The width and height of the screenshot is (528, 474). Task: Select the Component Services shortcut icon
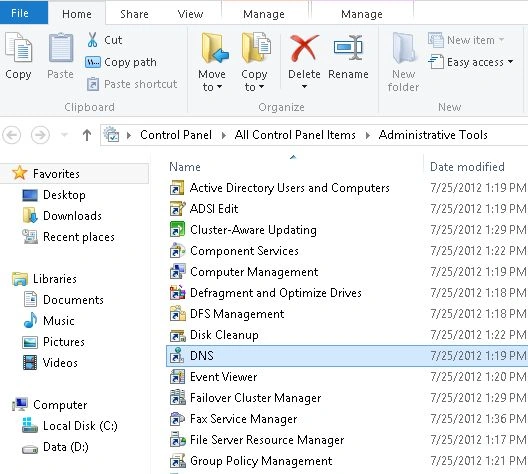(177, 250)
